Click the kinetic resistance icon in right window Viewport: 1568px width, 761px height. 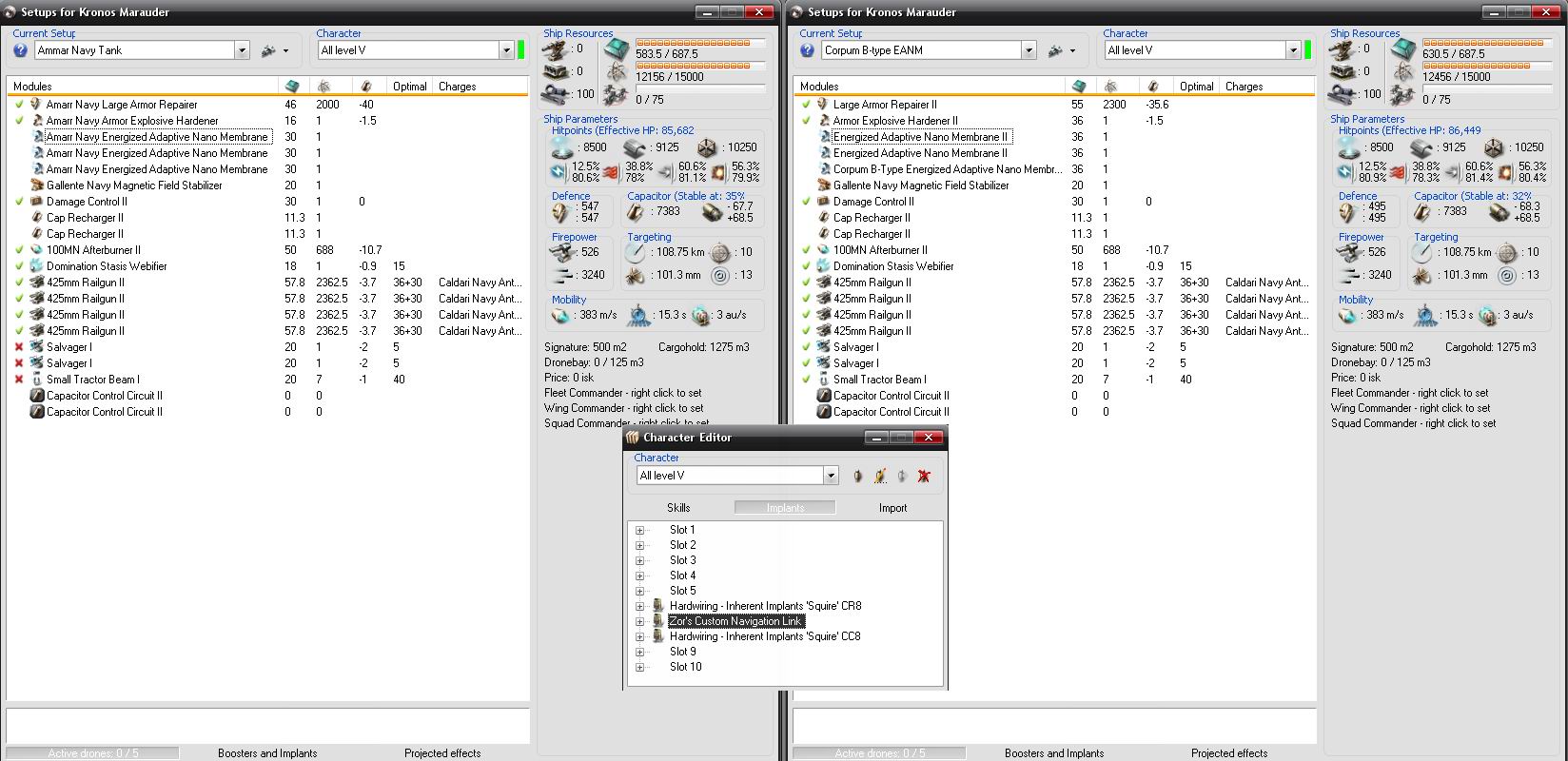[x=1452, y=172]
